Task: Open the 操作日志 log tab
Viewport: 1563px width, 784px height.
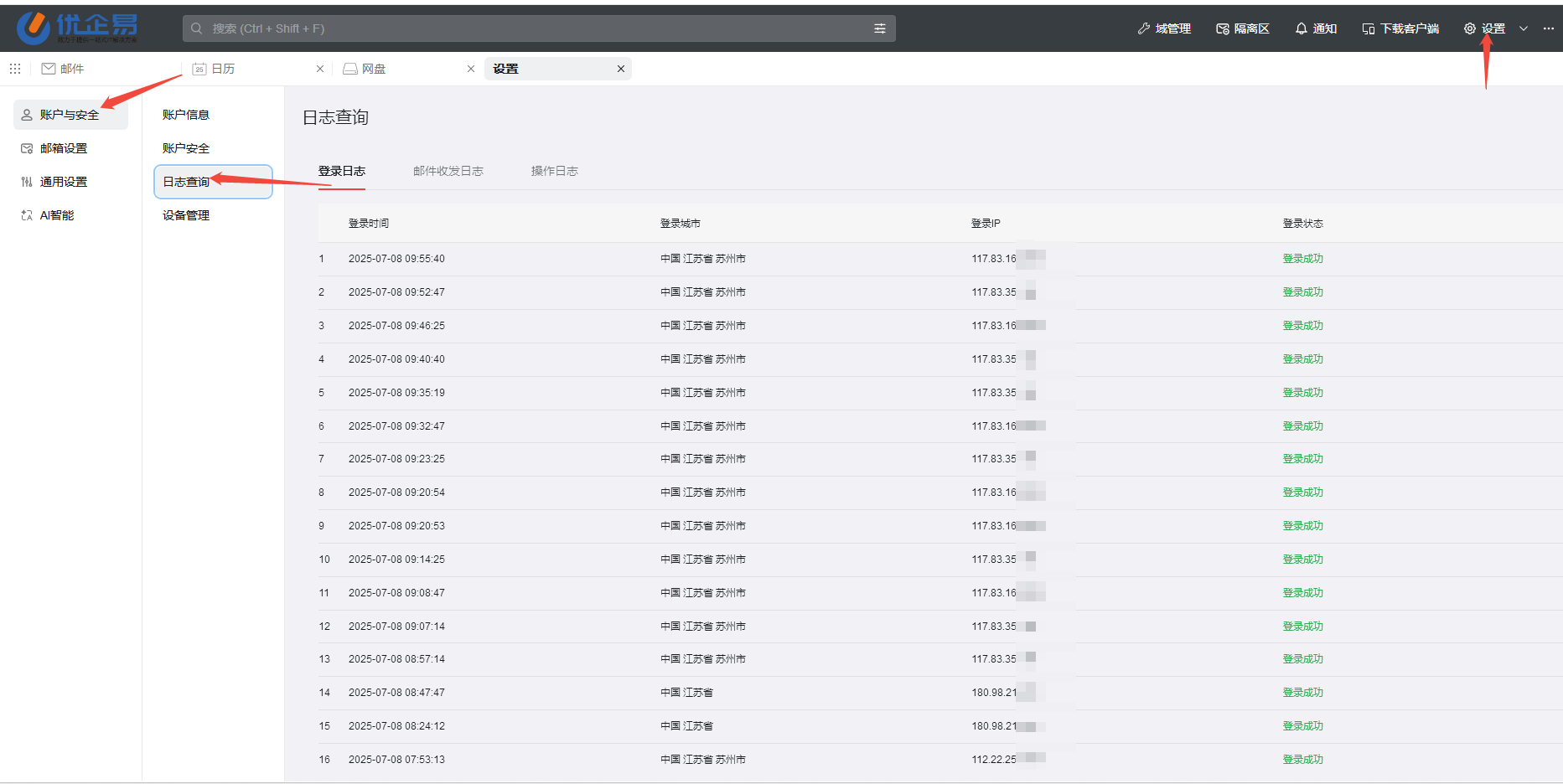Action: click(x=554, y=170)
